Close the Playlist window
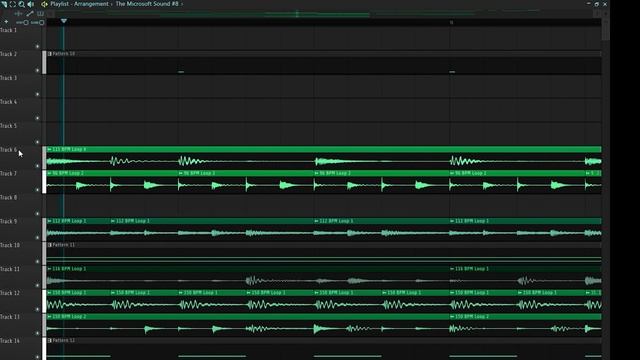Screen dimensions: 640x360 point(605,4)
